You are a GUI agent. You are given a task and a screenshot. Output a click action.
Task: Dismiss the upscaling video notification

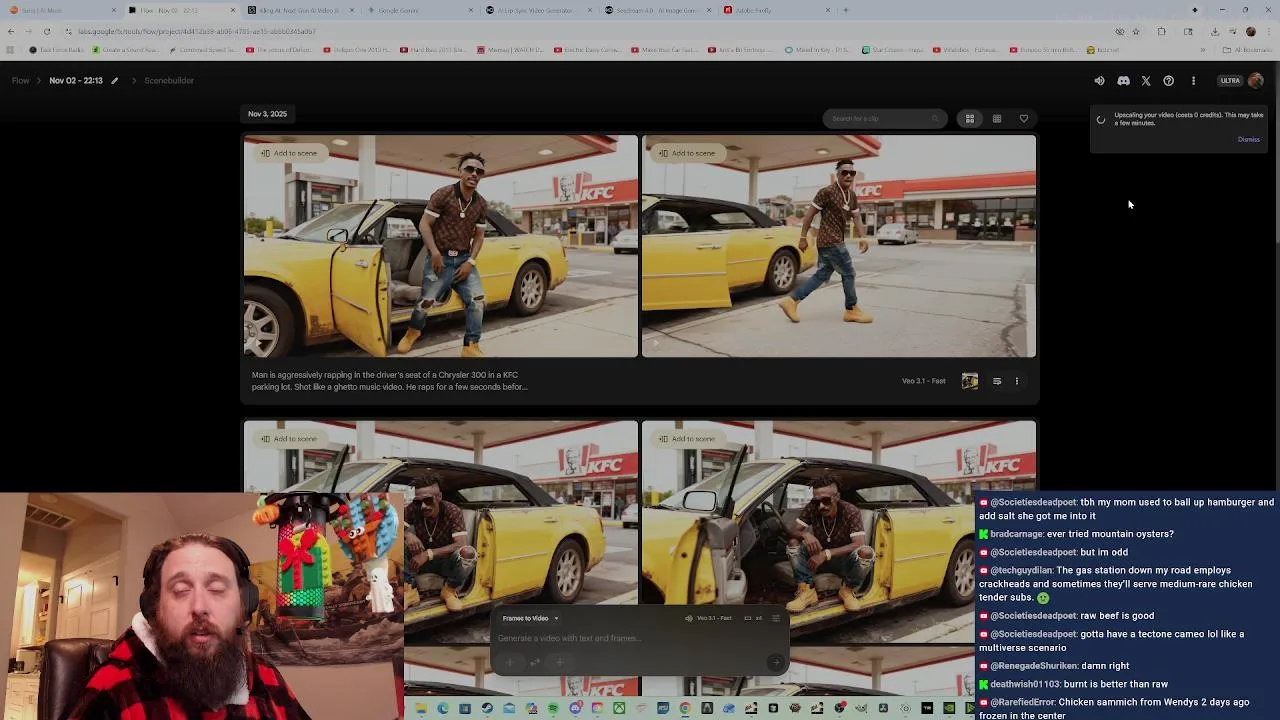[x=1248, y=139]
